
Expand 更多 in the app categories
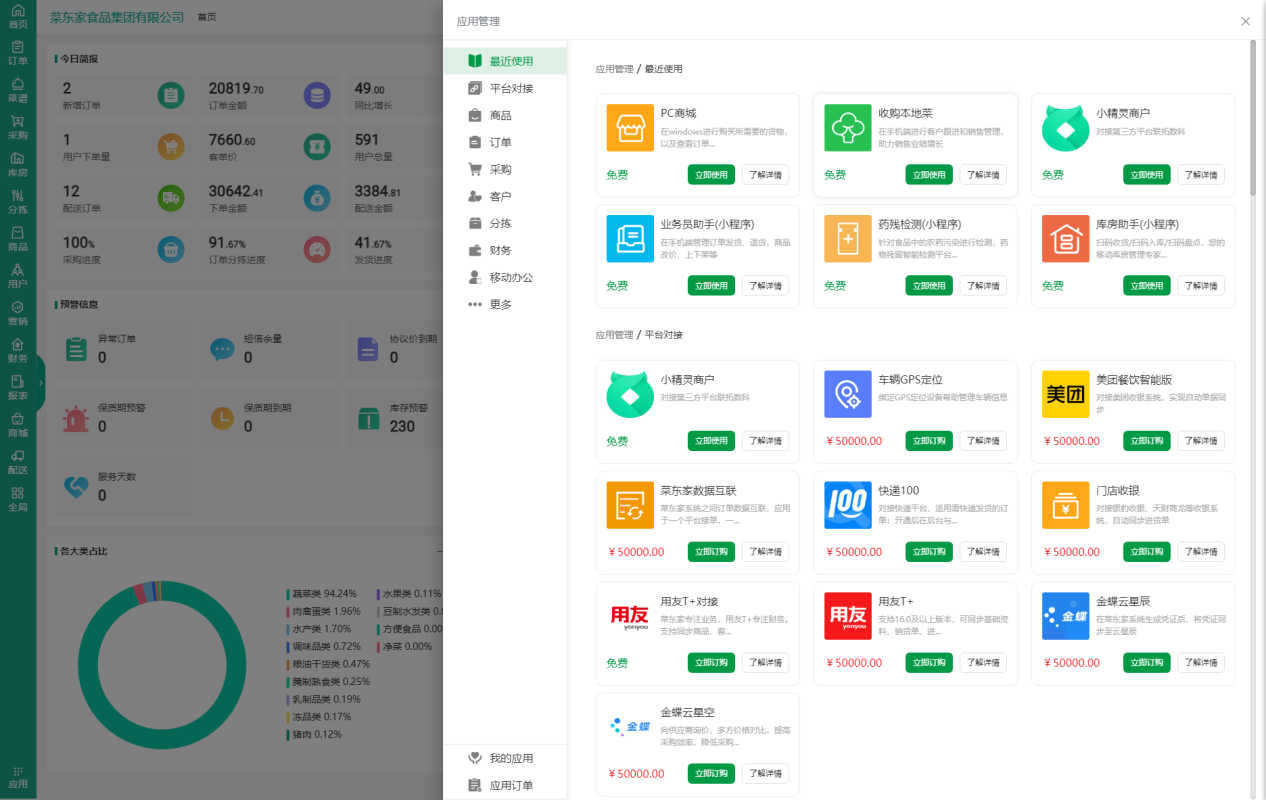(500, 304)
